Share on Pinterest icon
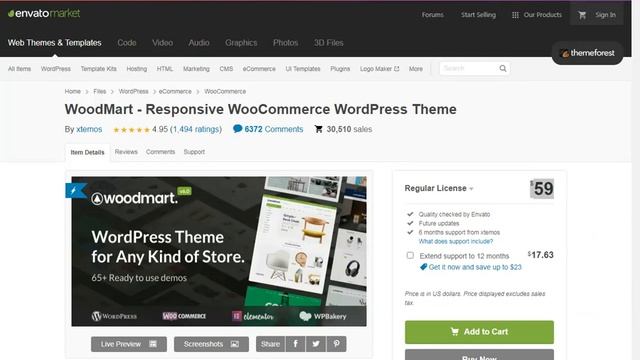The height and width of the screenshot is (360, 640). [x=336, y=344]
